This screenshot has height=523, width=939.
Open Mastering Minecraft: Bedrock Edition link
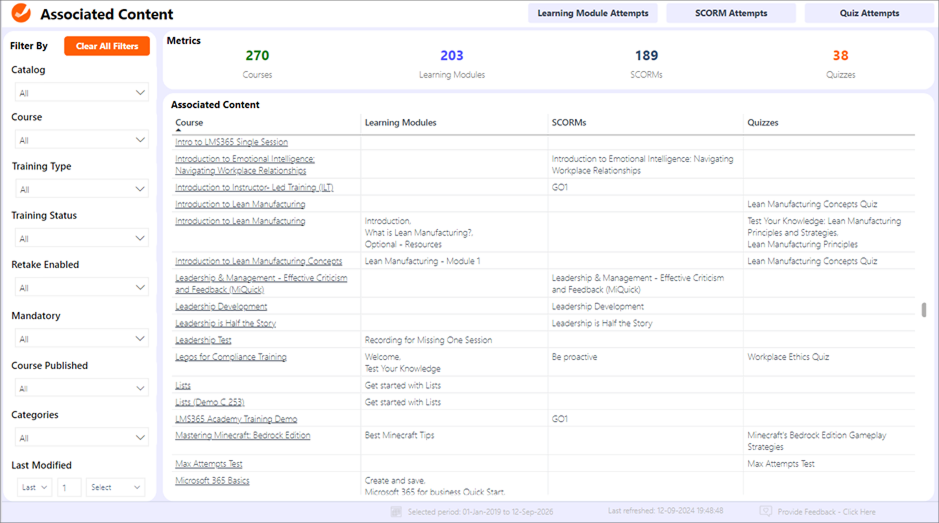tap(243, 436)
